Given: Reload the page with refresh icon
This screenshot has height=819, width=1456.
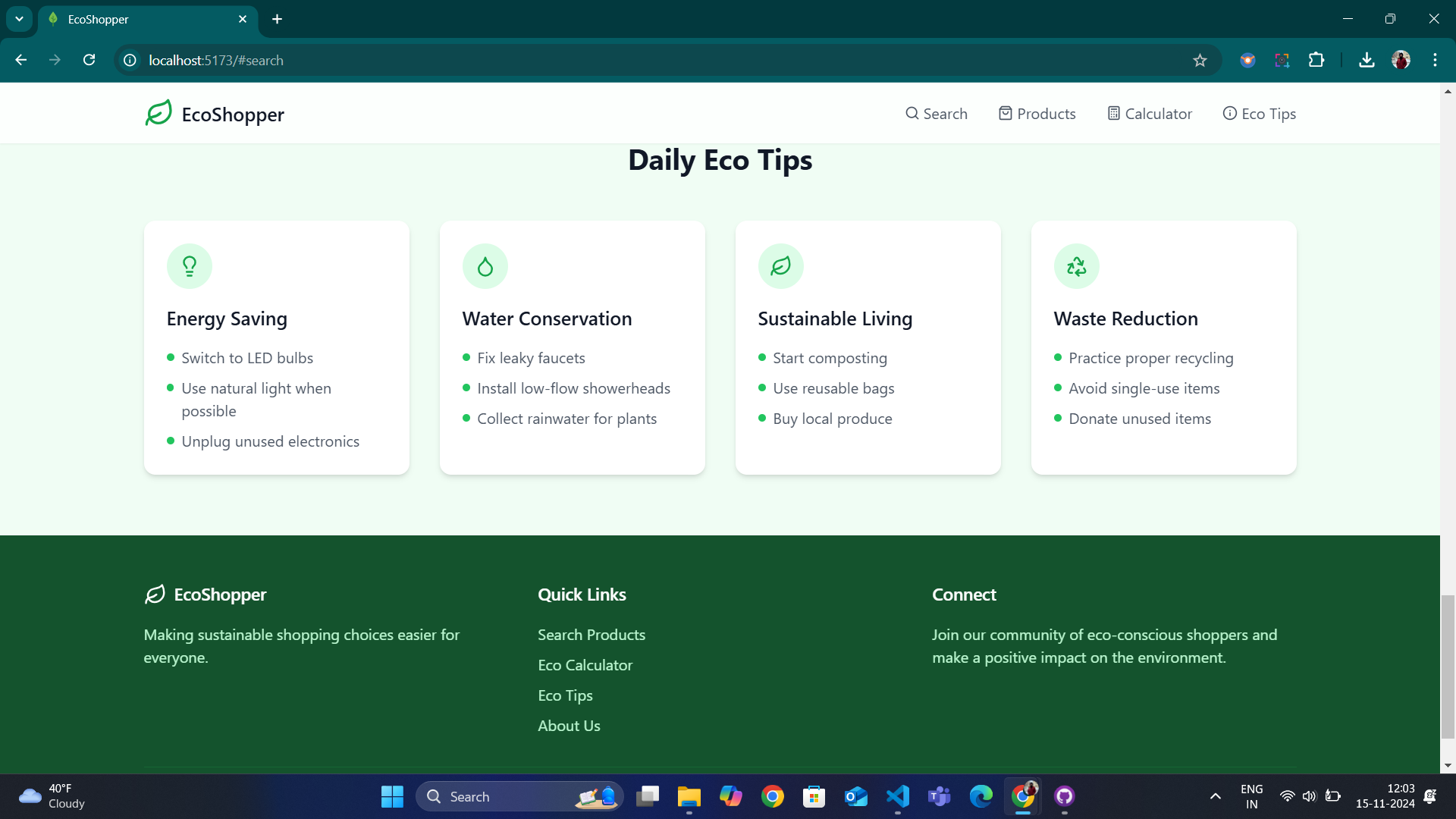Looking at the screenshot, I should [89, 60].
